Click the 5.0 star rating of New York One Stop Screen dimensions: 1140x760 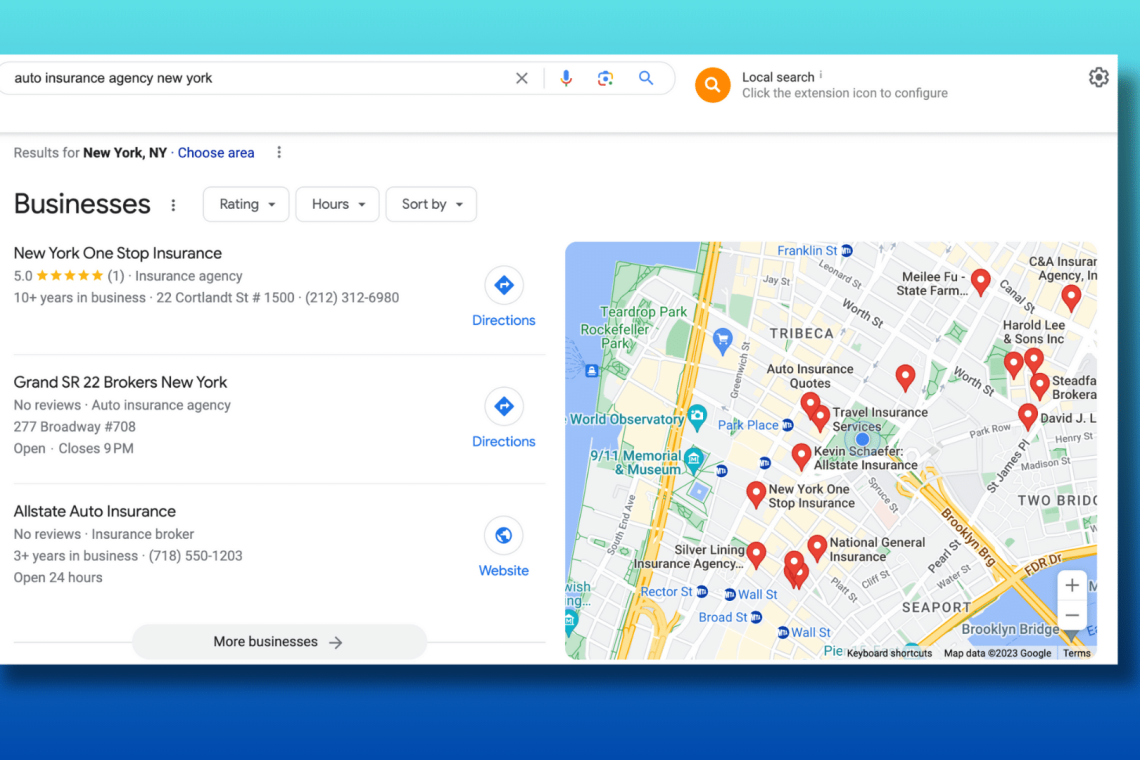click(x=69, y=276)
